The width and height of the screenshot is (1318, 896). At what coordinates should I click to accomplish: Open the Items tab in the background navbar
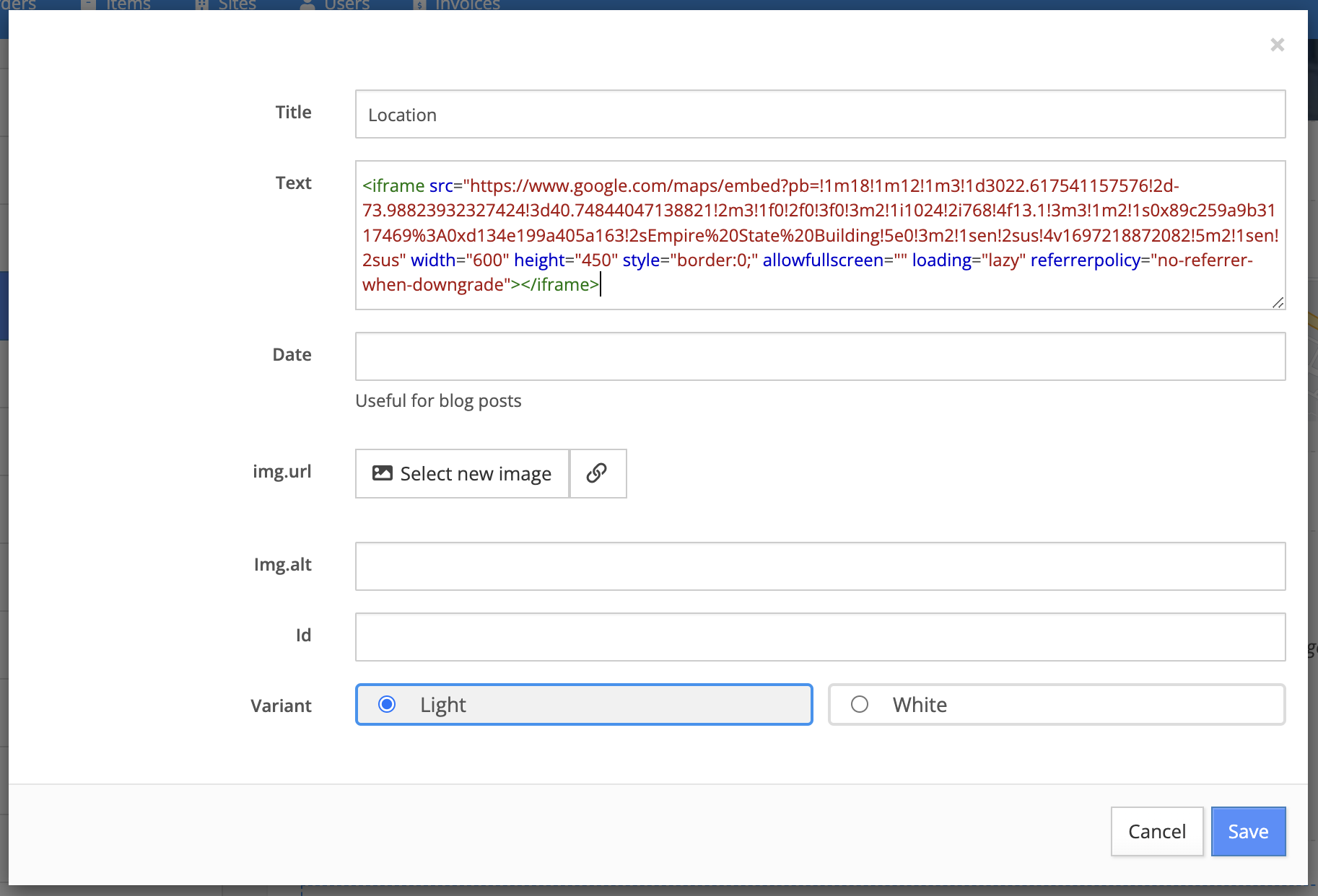coord(115,5)
